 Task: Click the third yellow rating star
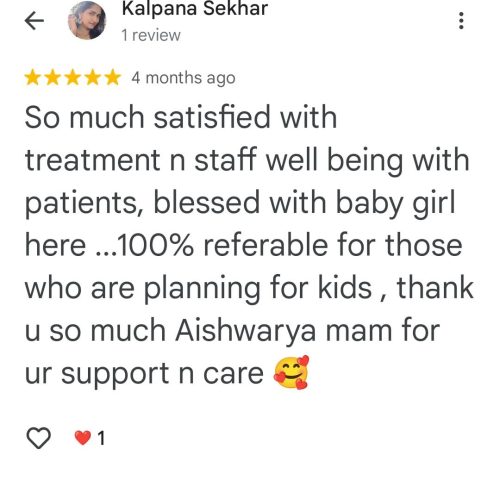[x=73, y=78]
